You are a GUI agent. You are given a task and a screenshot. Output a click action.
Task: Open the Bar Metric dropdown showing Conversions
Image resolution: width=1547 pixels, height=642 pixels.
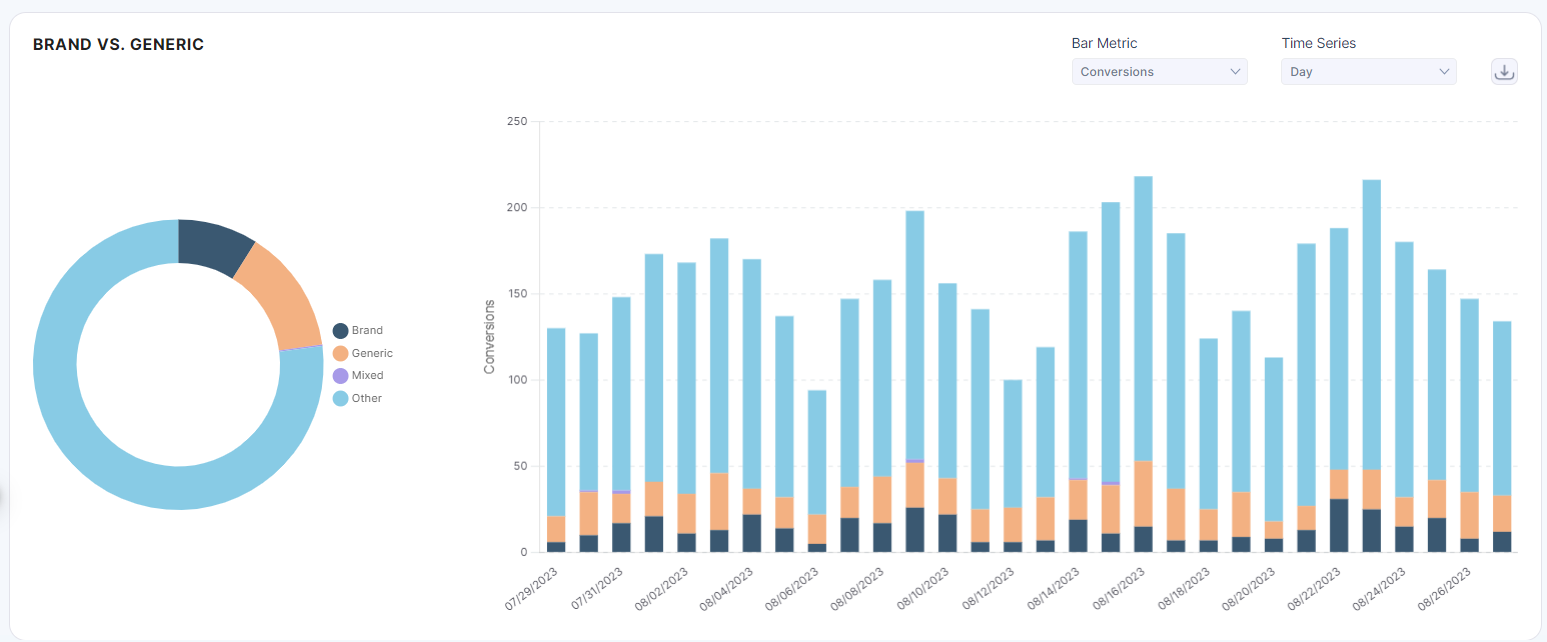[1158, 72]
